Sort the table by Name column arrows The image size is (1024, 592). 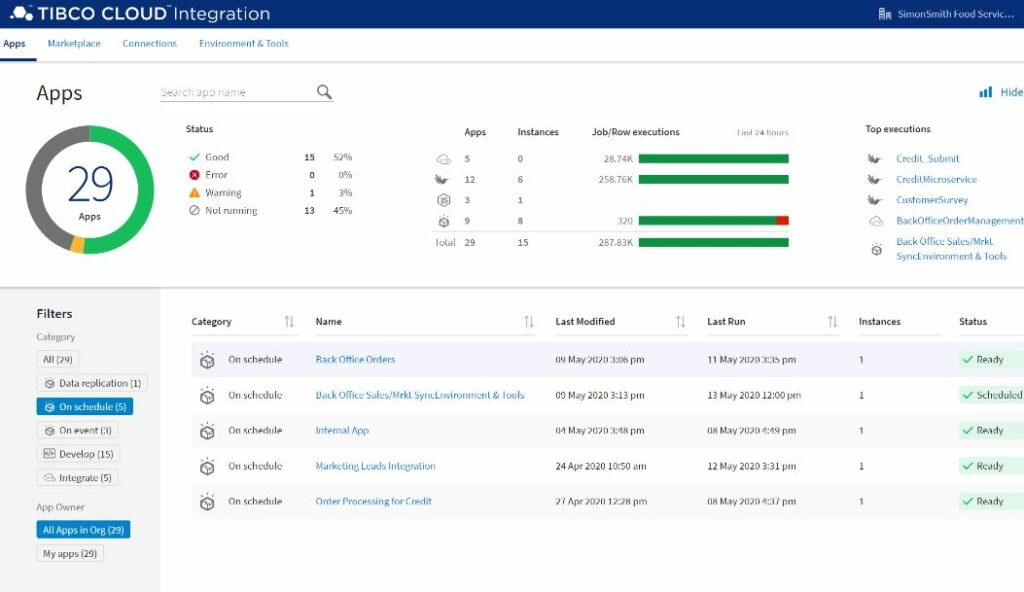(x=529, y=321)
